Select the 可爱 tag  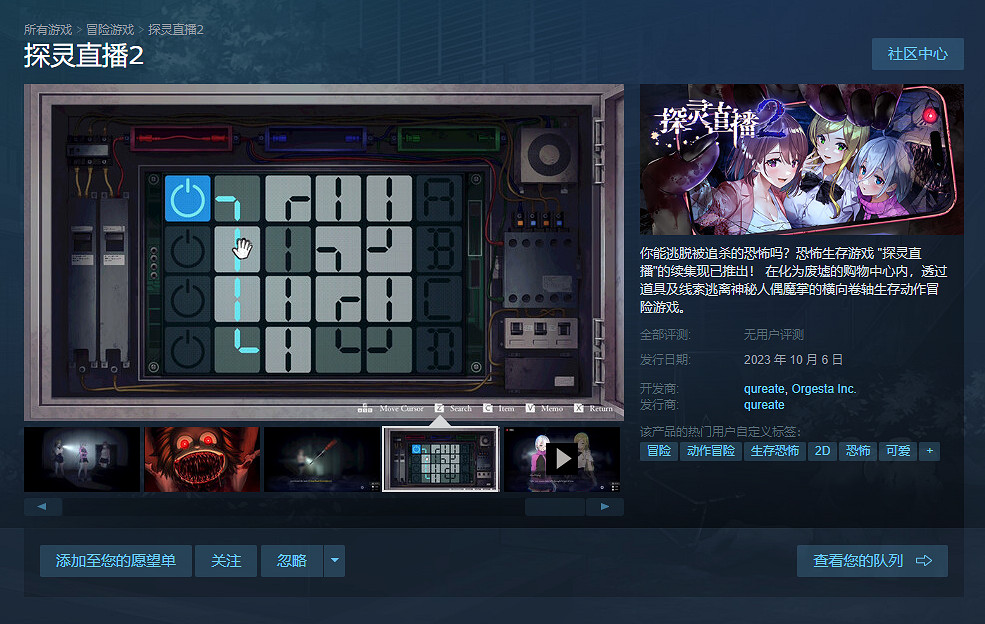click(897, 451)
